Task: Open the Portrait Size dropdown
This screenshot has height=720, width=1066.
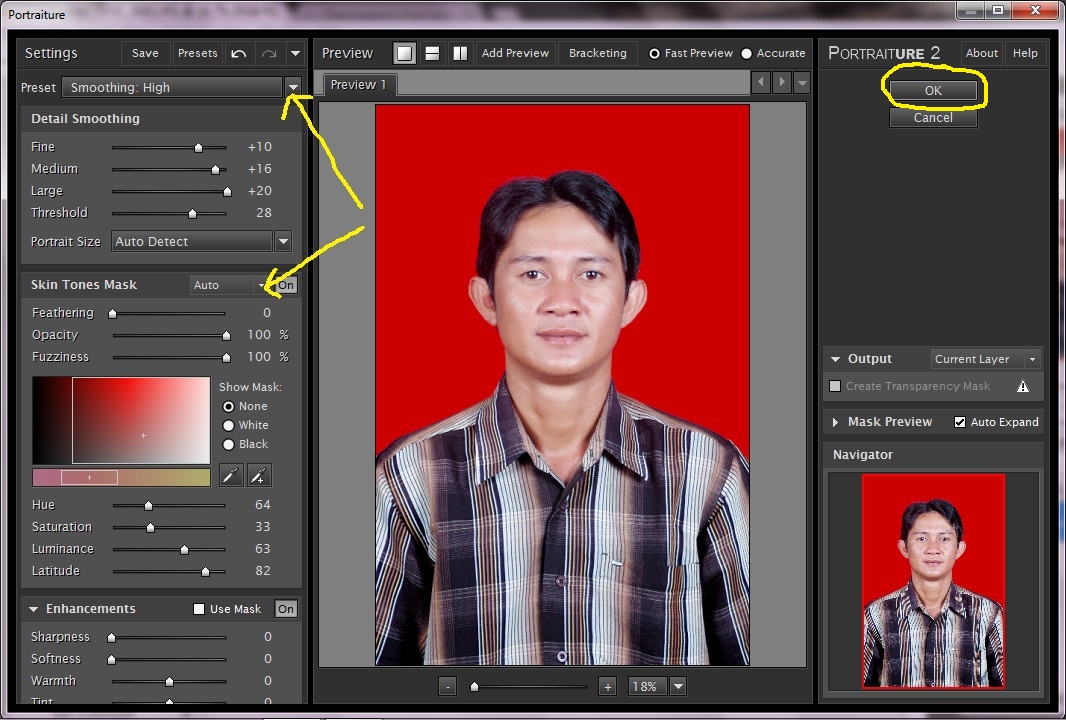Action: coord(283,241)
